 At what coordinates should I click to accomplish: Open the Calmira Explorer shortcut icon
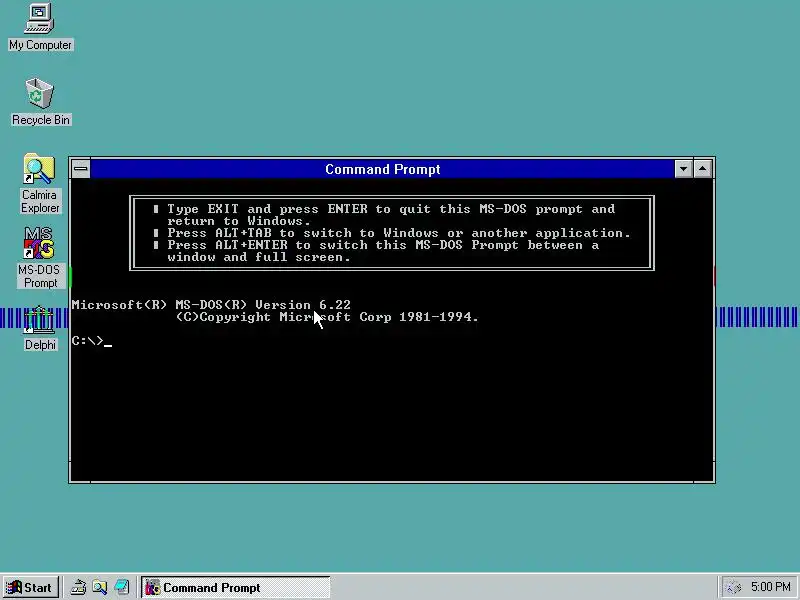tap(40, 184)
